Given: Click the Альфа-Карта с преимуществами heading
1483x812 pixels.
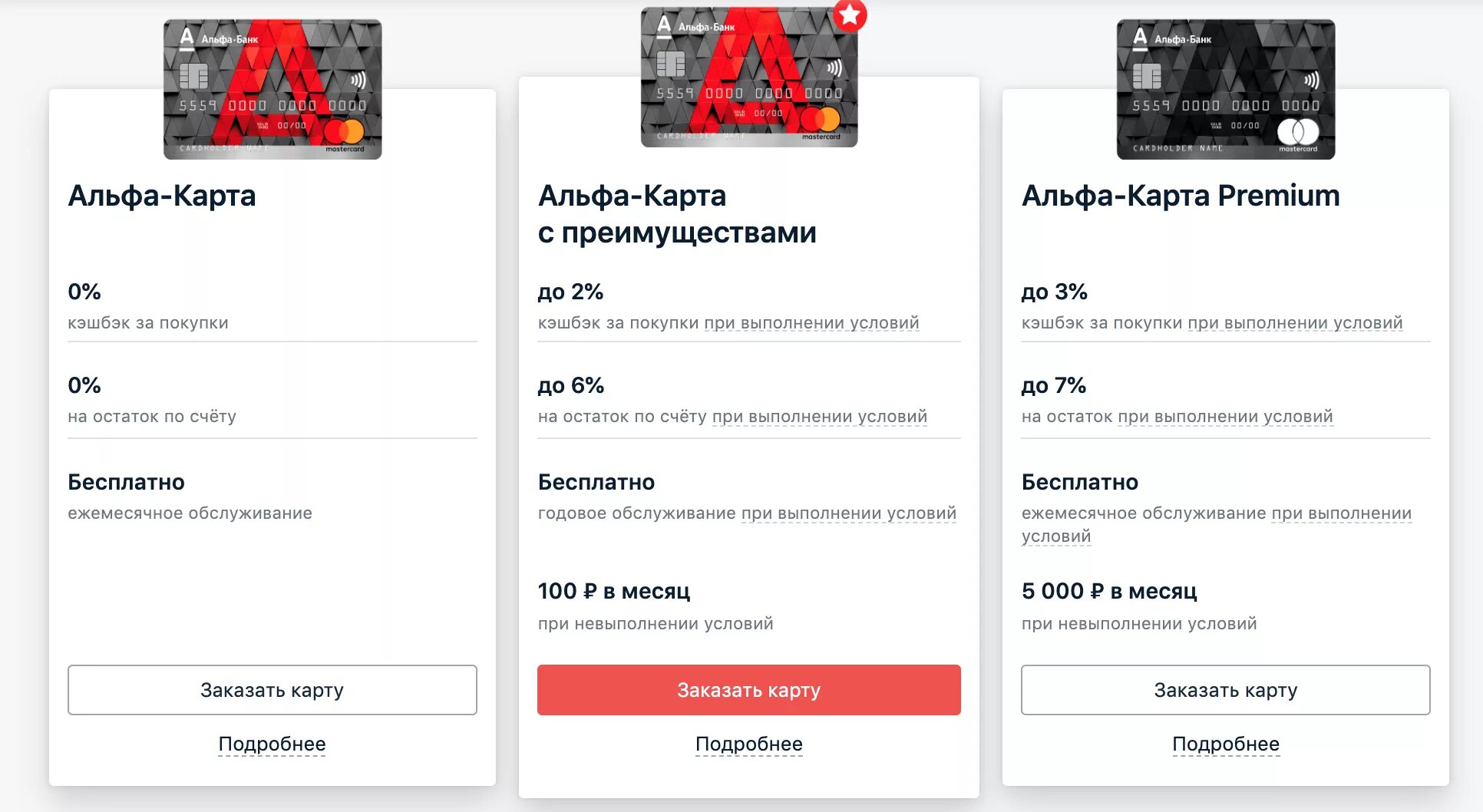Looking at the screenshot, I should [x=677, y=214].
